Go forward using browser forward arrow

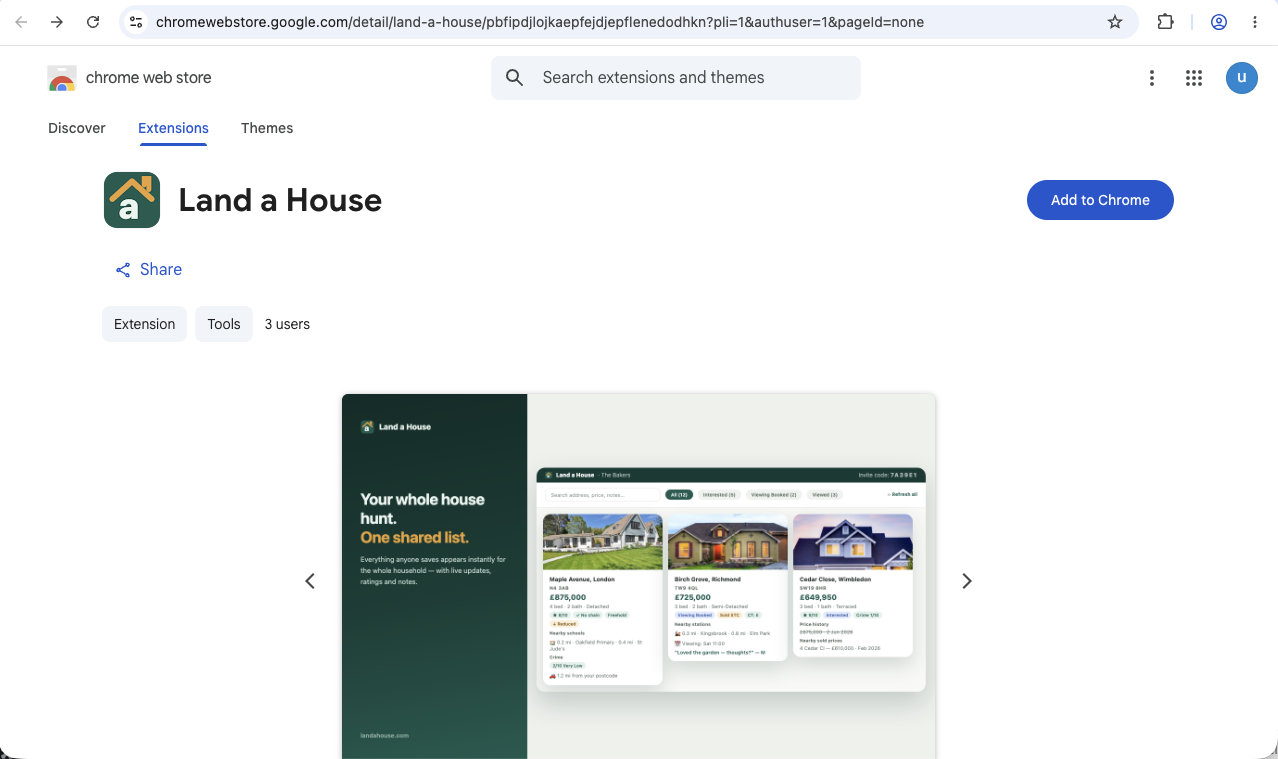57,22
